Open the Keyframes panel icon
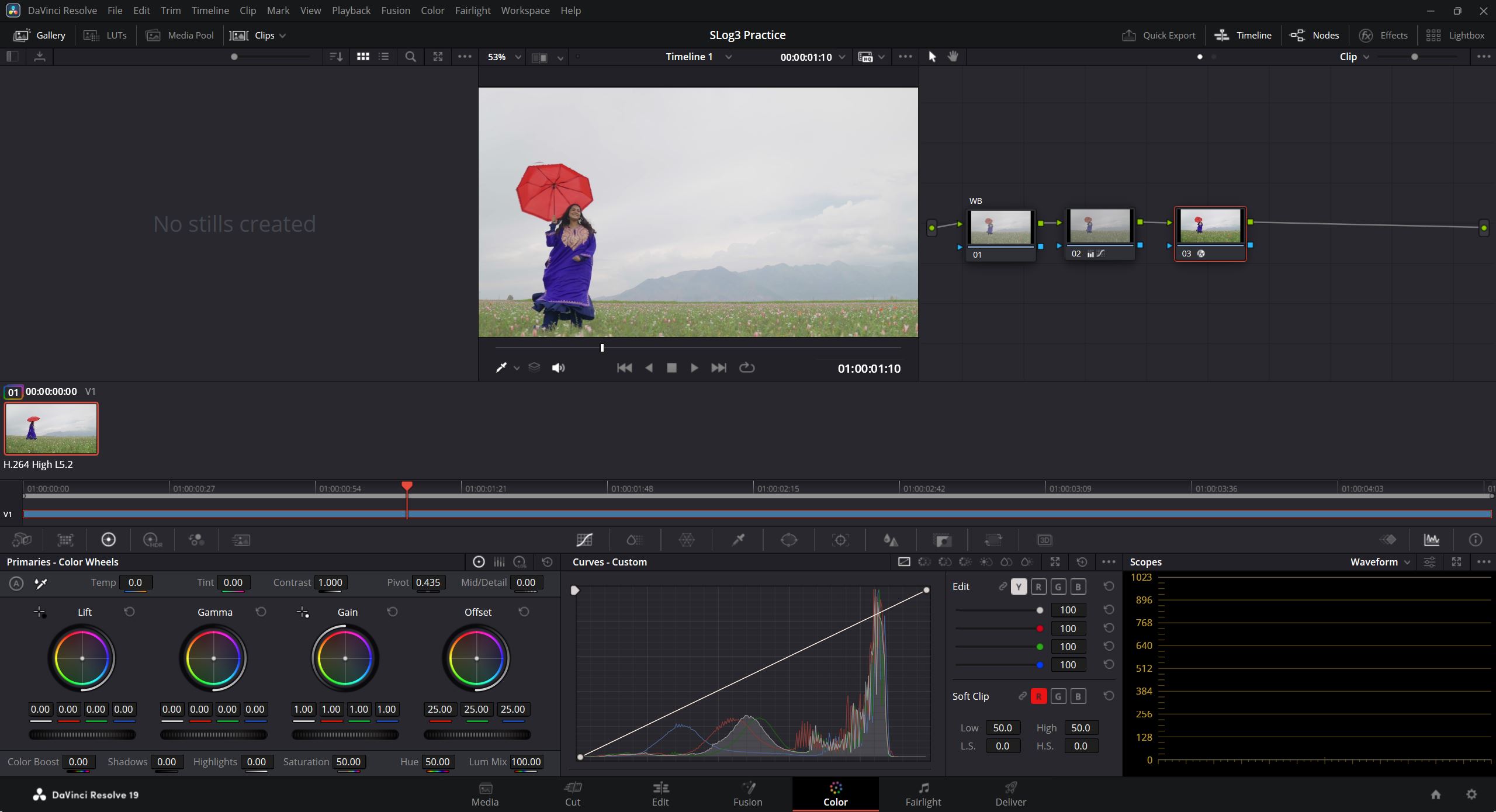 (1388, 540)
